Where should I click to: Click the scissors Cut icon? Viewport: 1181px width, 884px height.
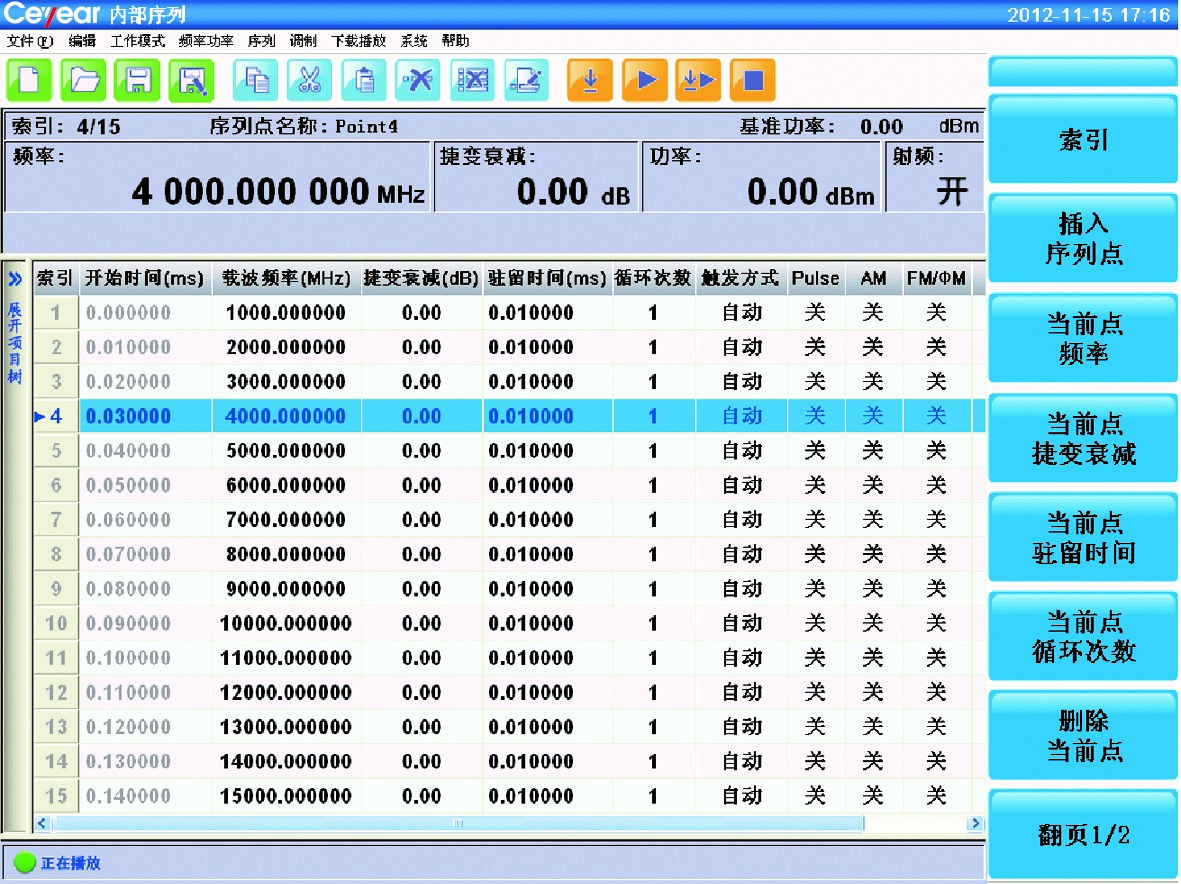pyautogui.click(x=310, y=81)
